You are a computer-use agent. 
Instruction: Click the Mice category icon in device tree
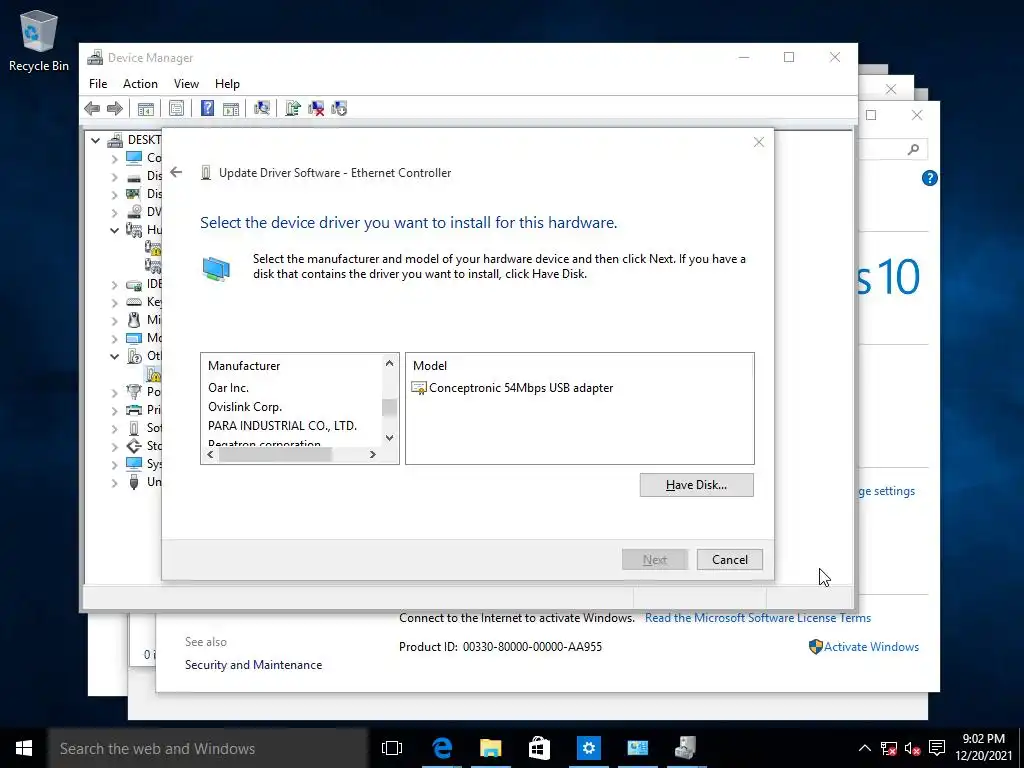[134, 320]
